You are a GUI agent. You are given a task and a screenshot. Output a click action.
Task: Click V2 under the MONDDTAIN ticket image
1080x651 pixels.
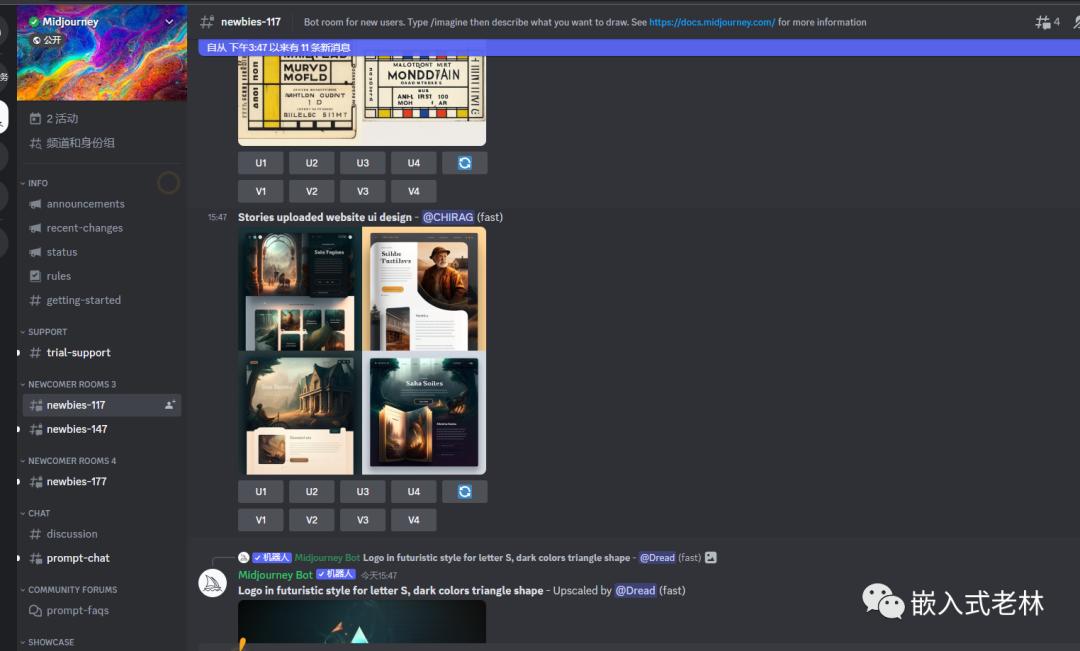pos(311,192)
